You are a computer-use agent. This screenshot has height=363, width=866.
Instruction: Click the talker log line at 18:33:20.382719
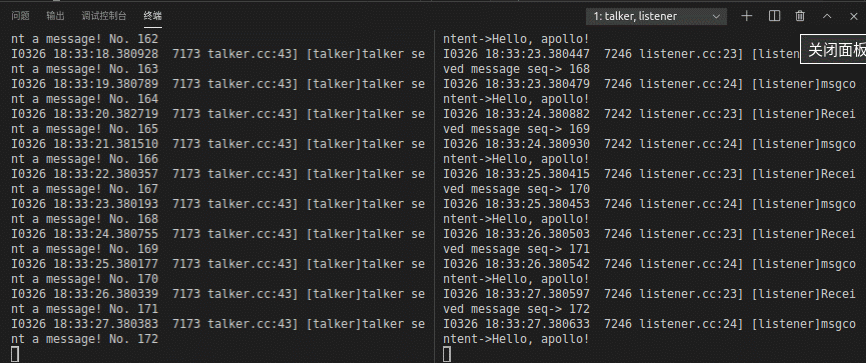coord(218,114)
